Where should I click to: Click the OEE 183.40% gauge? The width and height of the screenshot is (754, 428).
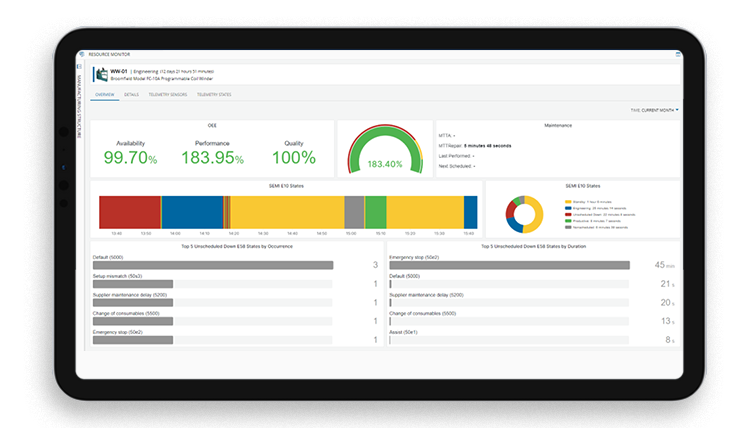(x=384, y=154)
